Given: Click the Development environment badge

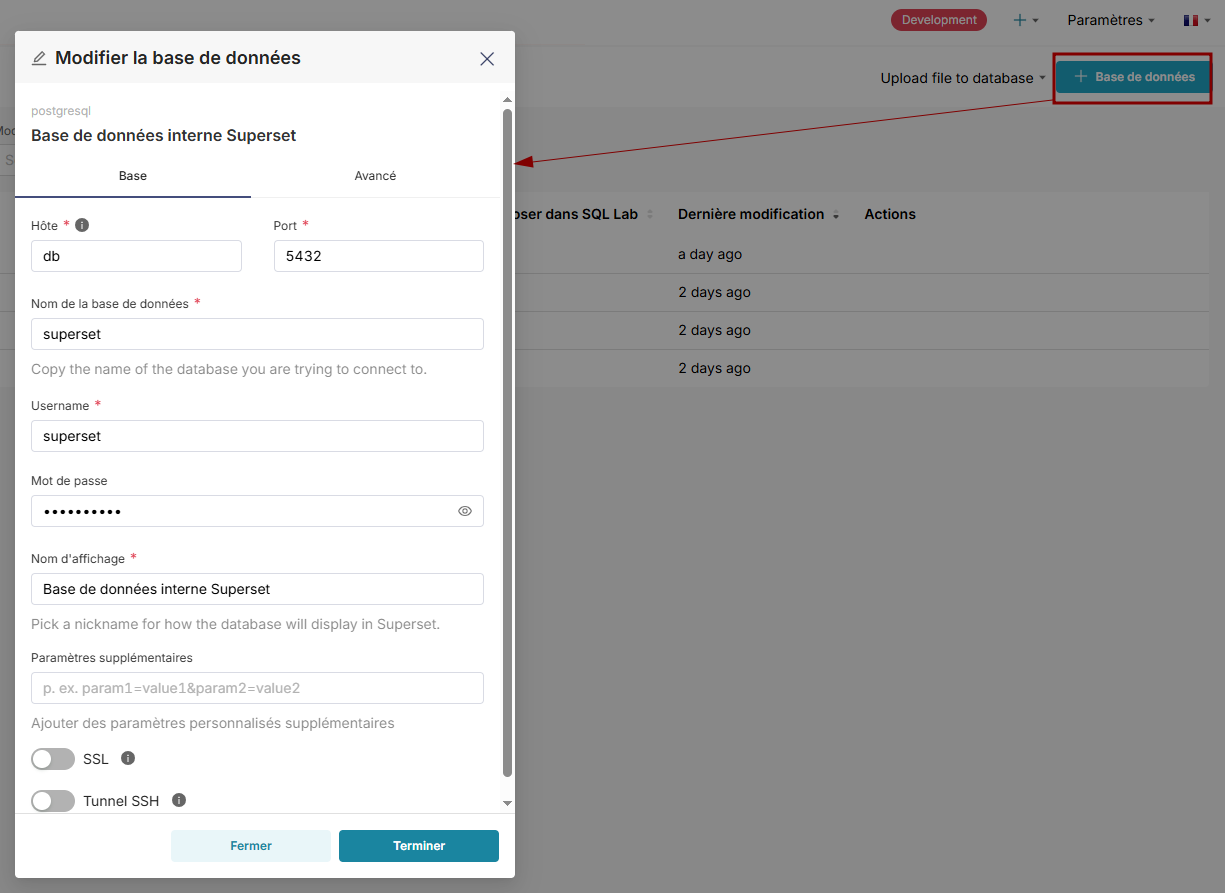Looking at the screenshot, I should point(939,20).
